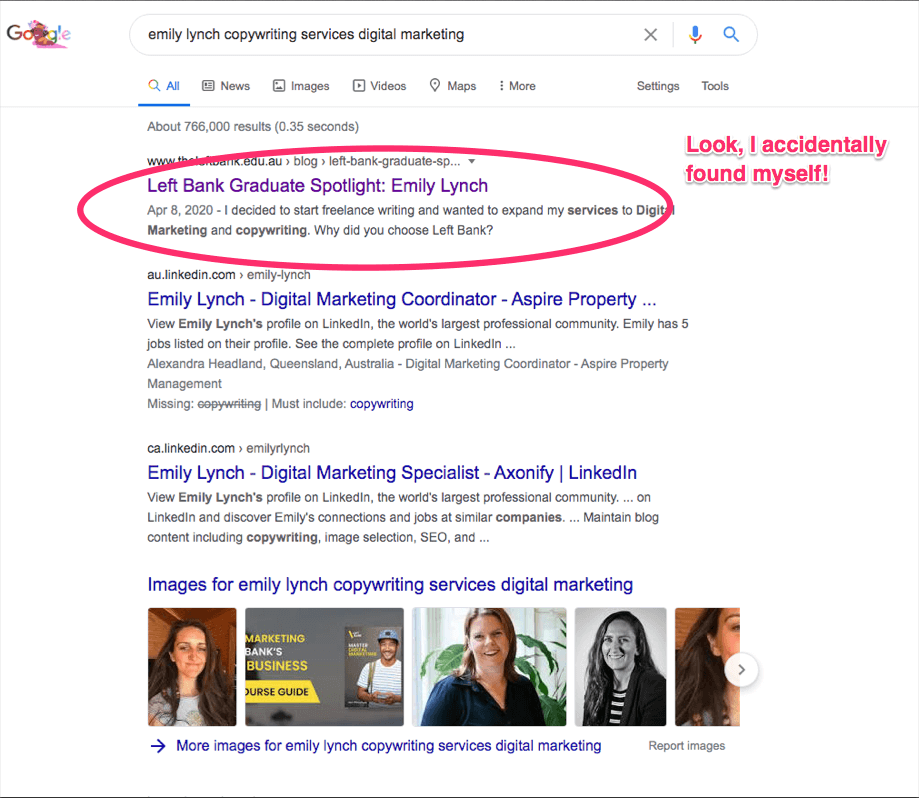Open Emily Lynch Digital Marketing Specialist Axonify result
Viewport: 919px width, 798px height.
point(392,472)
